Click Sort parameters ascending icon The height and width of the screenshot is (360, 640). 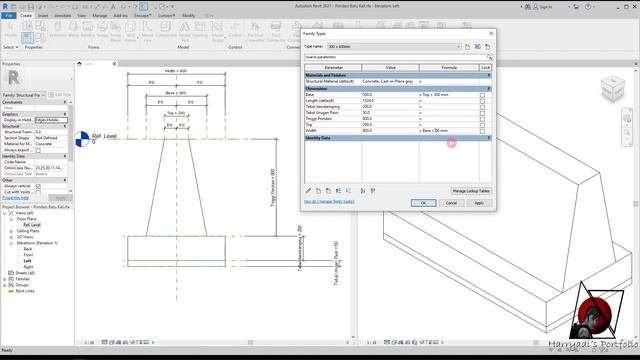tap(362, 191)
